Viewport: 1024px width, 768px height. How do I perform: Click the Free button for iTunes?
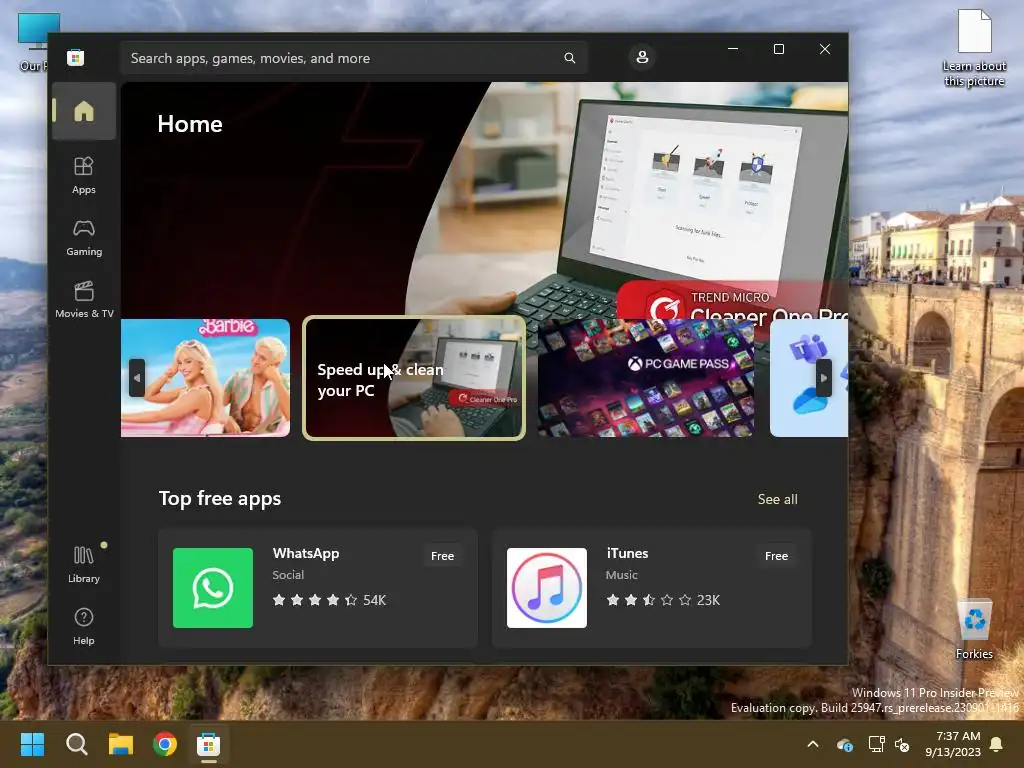(776, 556)
